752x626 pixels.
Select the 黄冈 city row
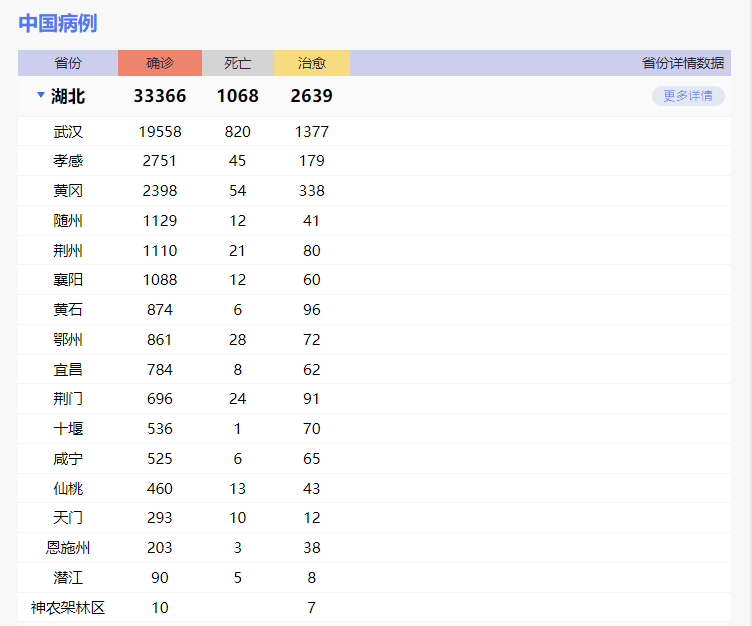tap(68, 191)
